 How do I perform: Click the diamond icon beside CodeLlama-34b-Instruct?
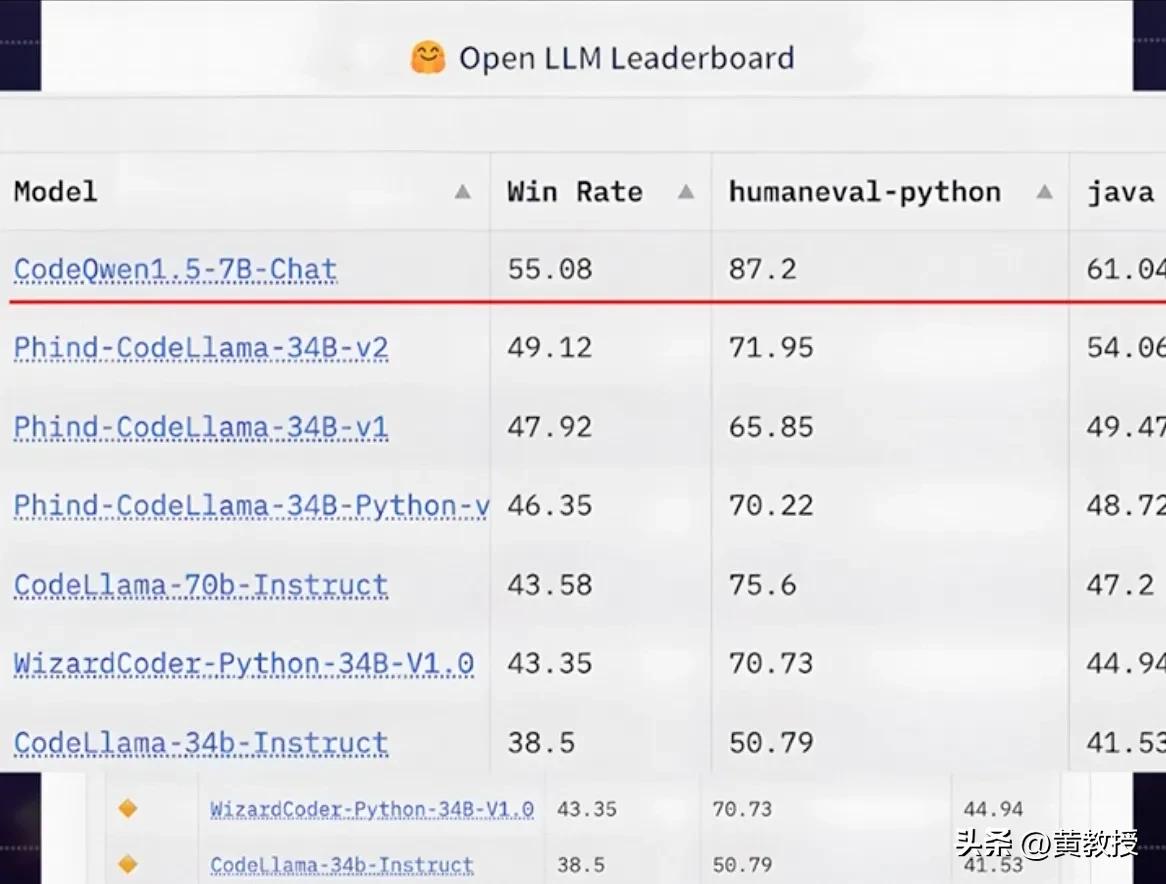[x=128, y=864]
